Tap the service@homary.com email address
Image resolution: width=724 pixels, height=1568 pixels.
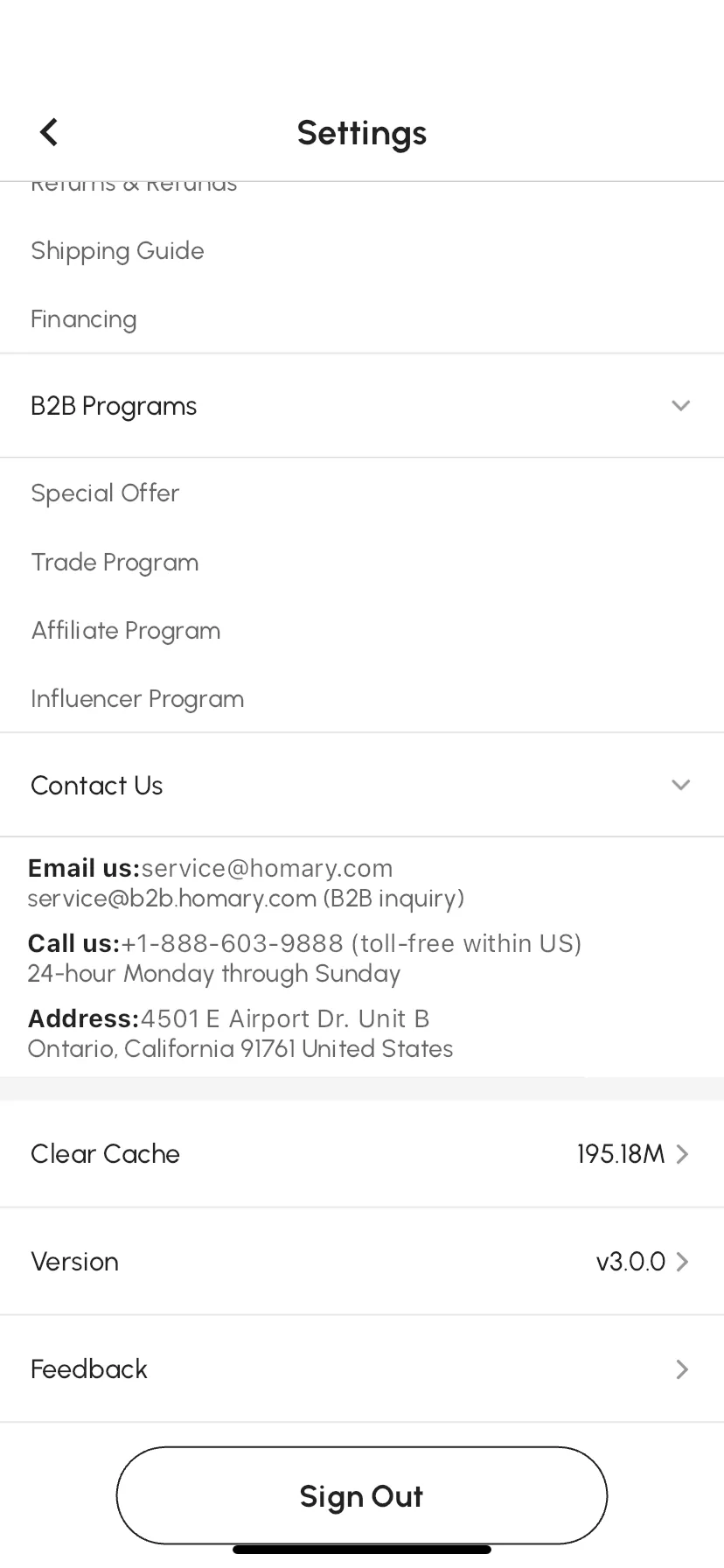[267, 868]
